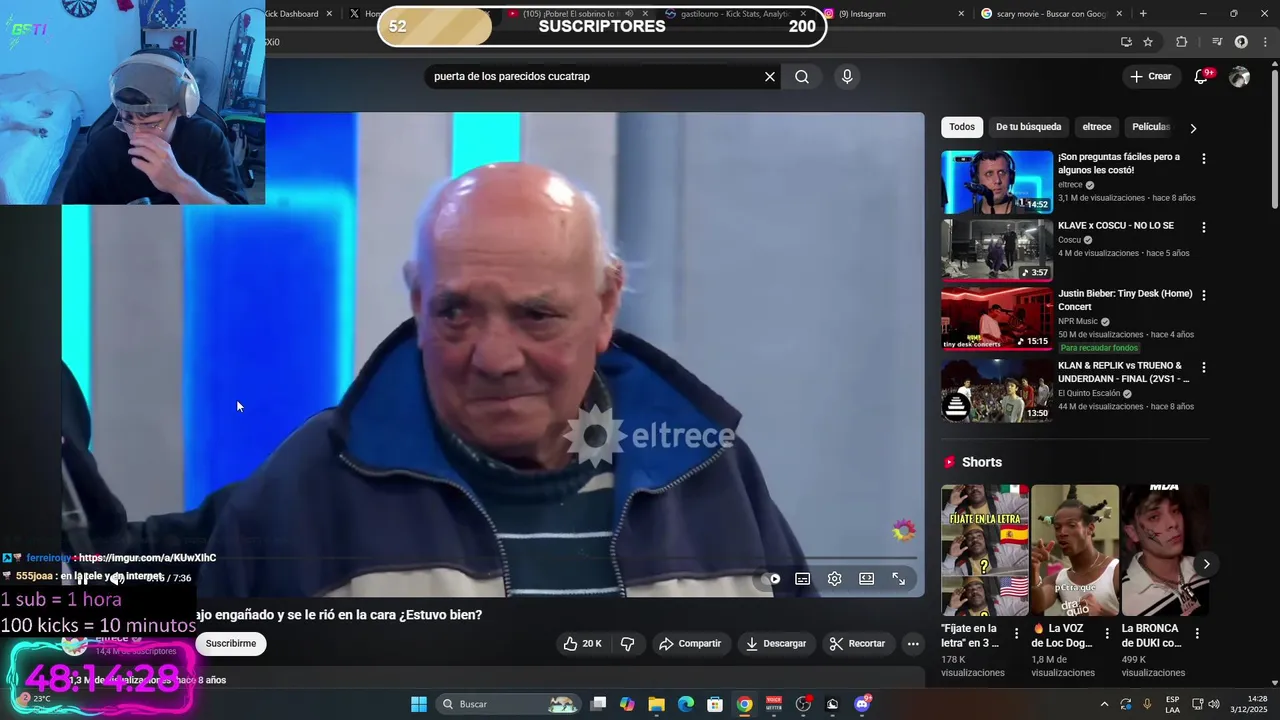Open Microsoft Edge from taskbar
This screenshot has height=720, width=1280.
click(686, 704)
